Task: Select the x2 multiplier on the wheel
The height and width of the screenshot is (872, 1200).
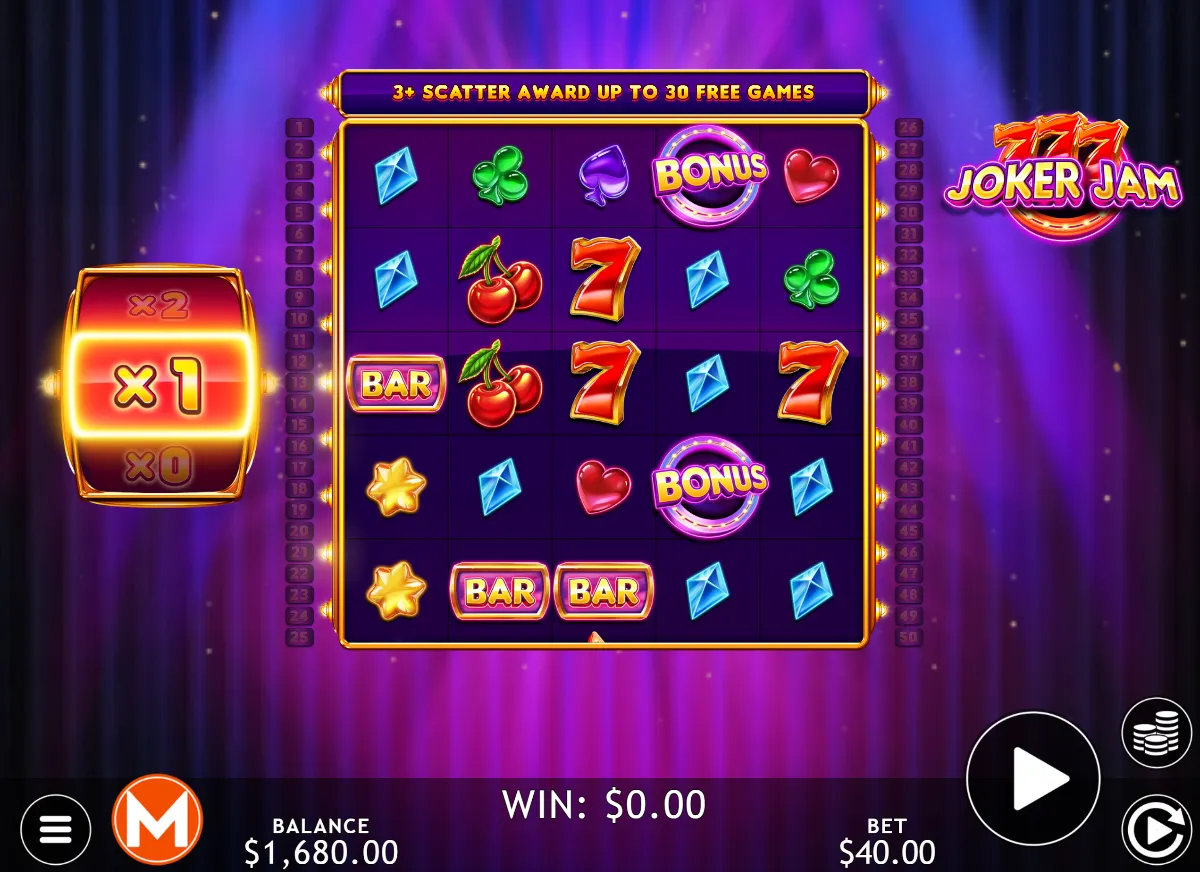Action: tap(158, 304)
